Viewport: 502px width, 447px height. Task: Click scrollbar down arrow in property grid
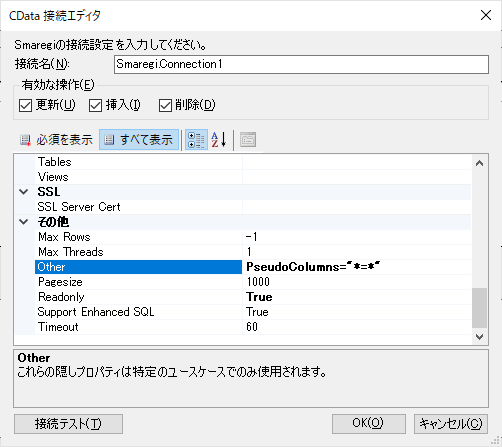[x=479, y=337]
